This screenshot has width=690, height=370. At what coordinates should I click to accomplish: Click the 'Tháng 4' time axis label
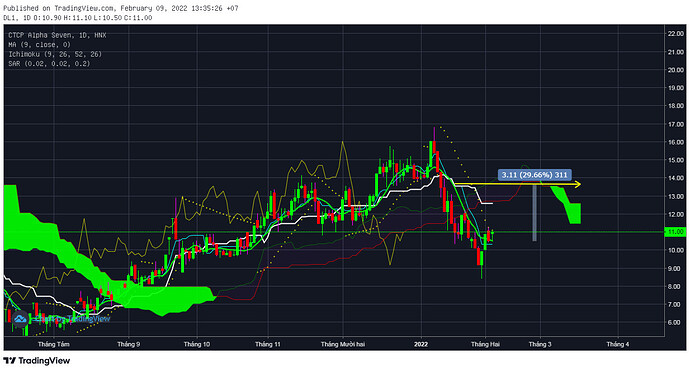[x=618, y=344]
